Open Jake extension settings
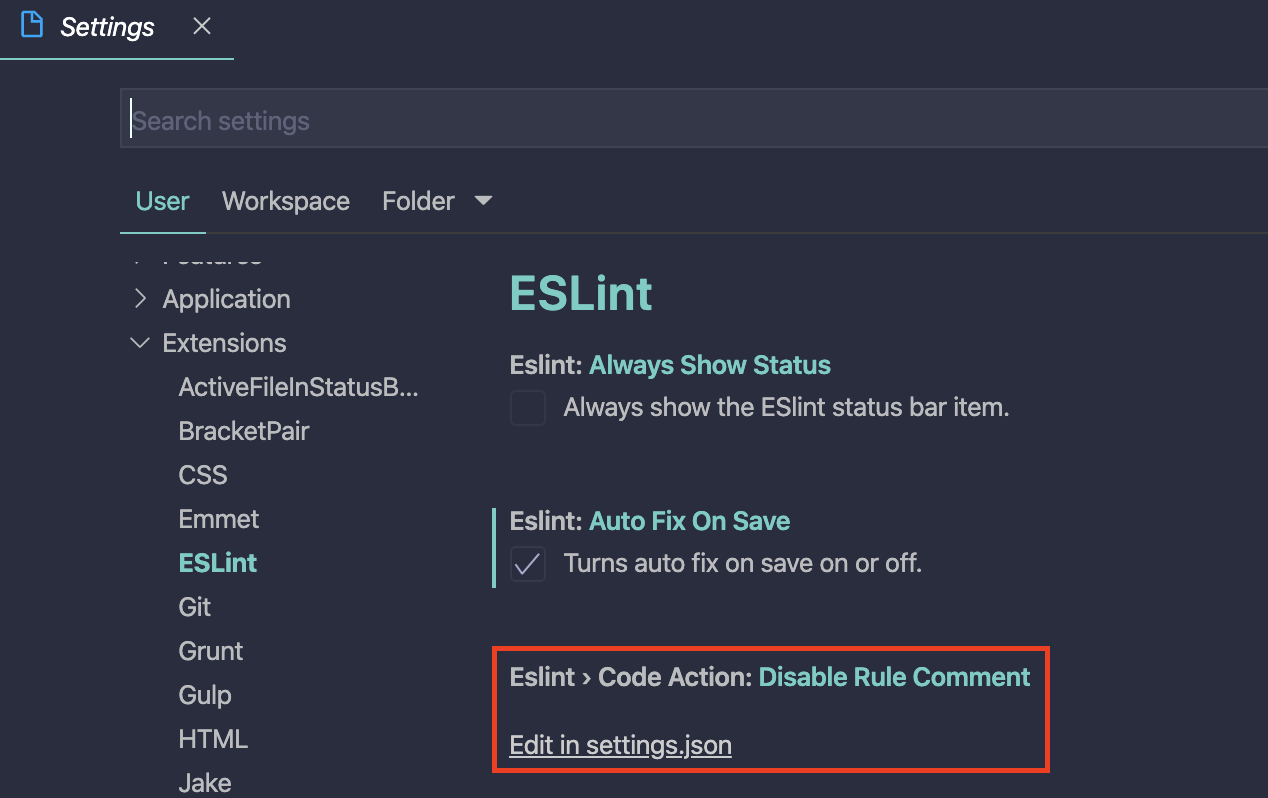The image size is (1268, 798). point(205,782)
